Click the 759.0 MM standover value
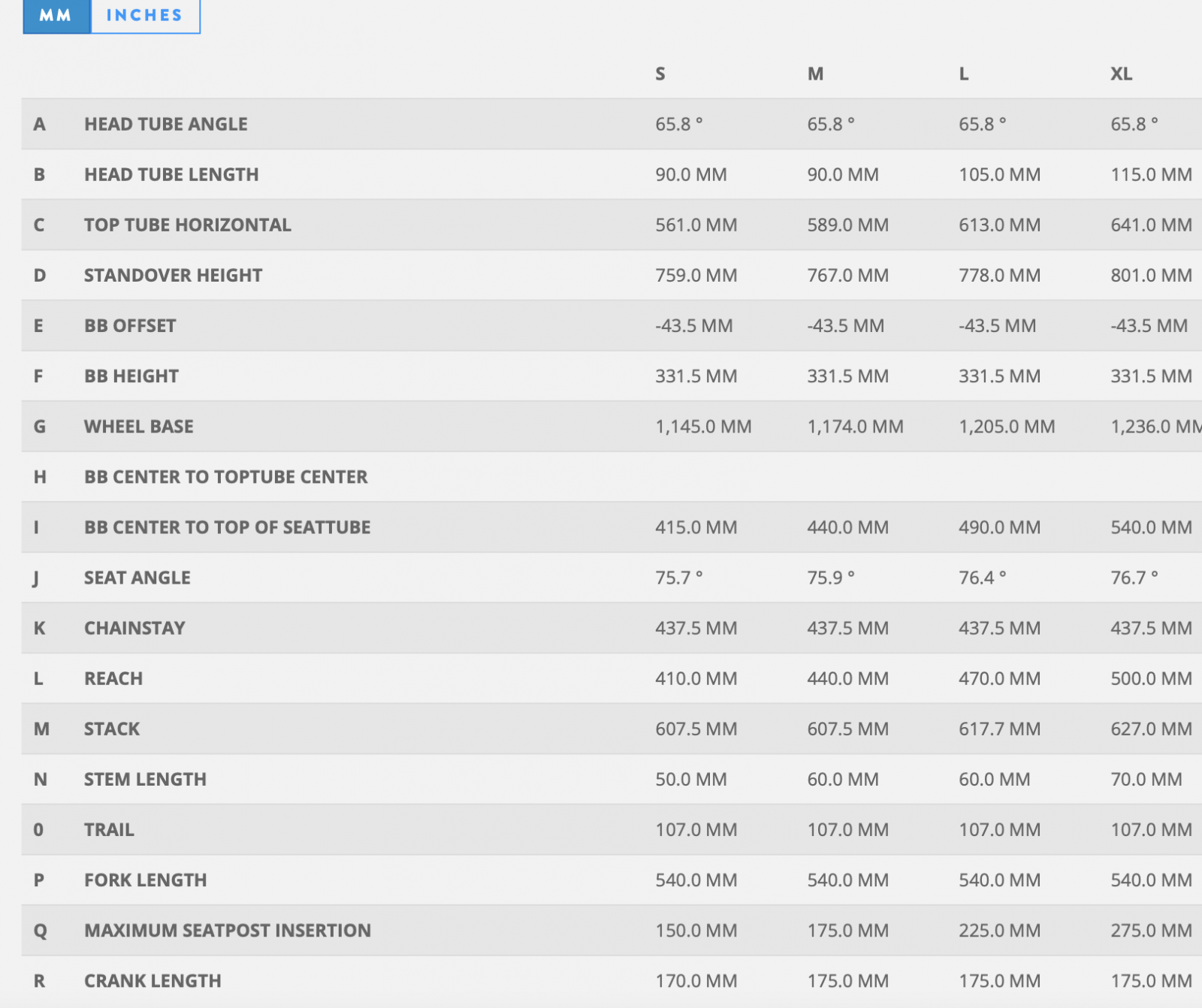 (696, 275)
